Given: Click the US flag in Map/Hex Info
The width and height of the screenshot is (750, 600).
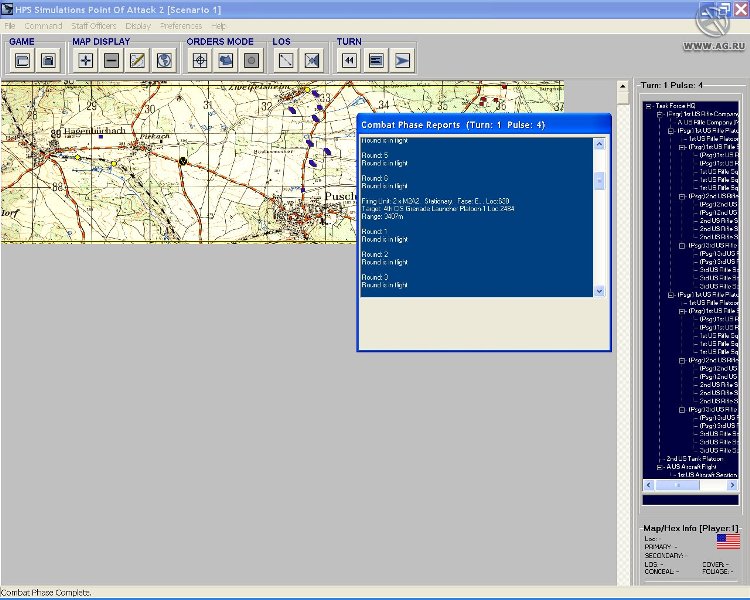Looking at the screenshot, I should [x=728, y=541].
